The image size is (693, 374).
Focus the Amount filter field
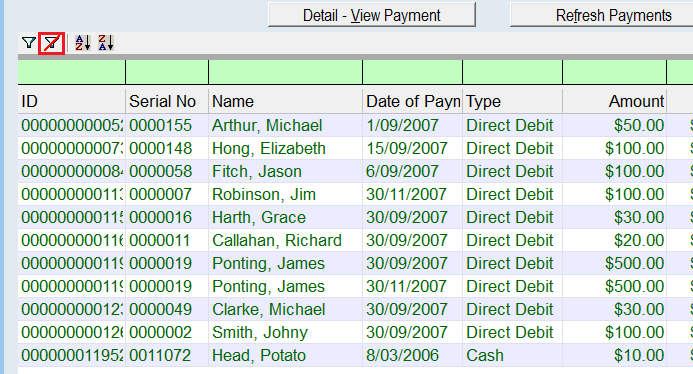coord(615,72)
